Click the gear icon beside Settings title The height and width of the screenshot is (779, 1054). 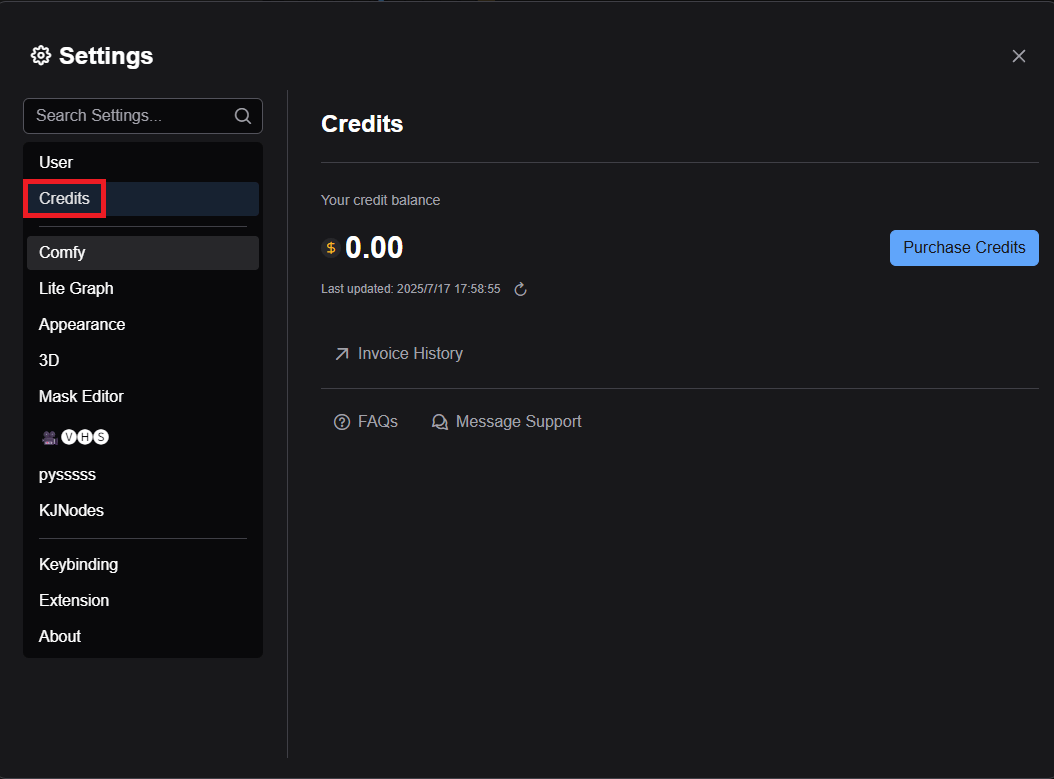point(40,55)
